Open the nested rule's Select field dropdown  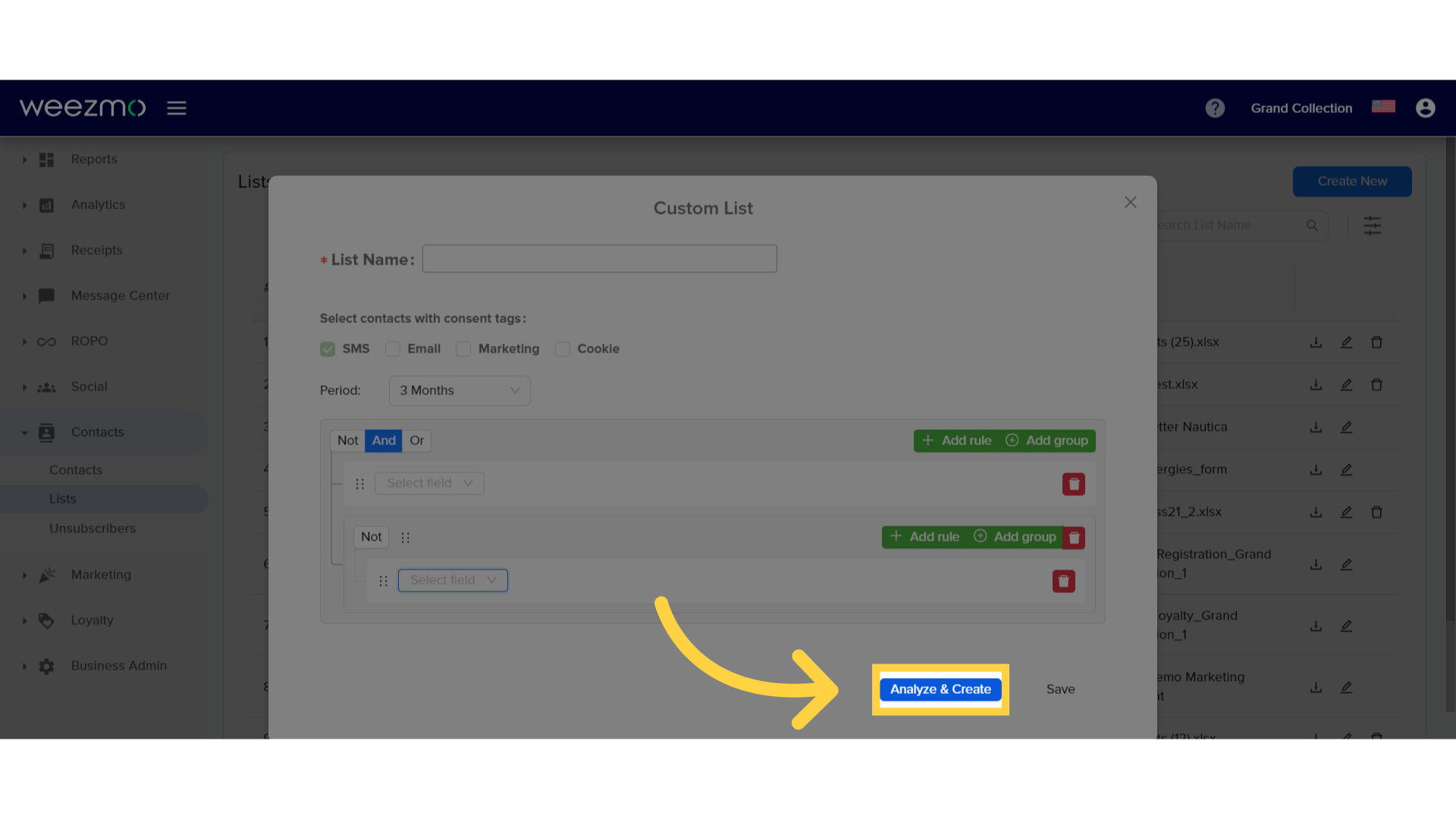pos(453,580)
